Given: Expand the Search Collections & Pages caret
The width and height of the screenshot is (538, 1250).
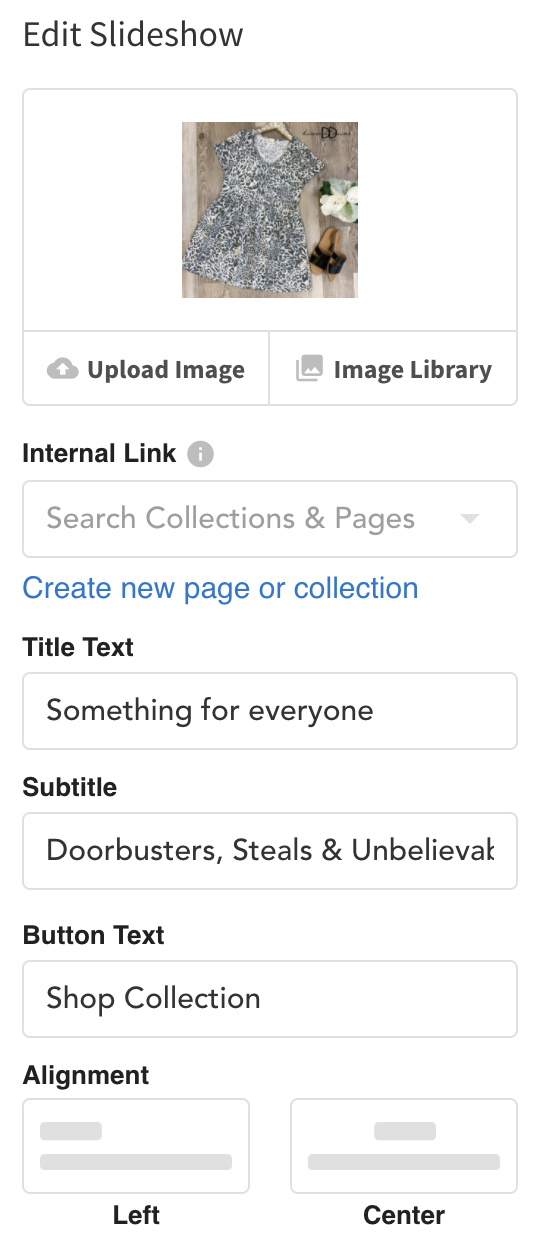Looking at the screenshot, I should point(469,519).
